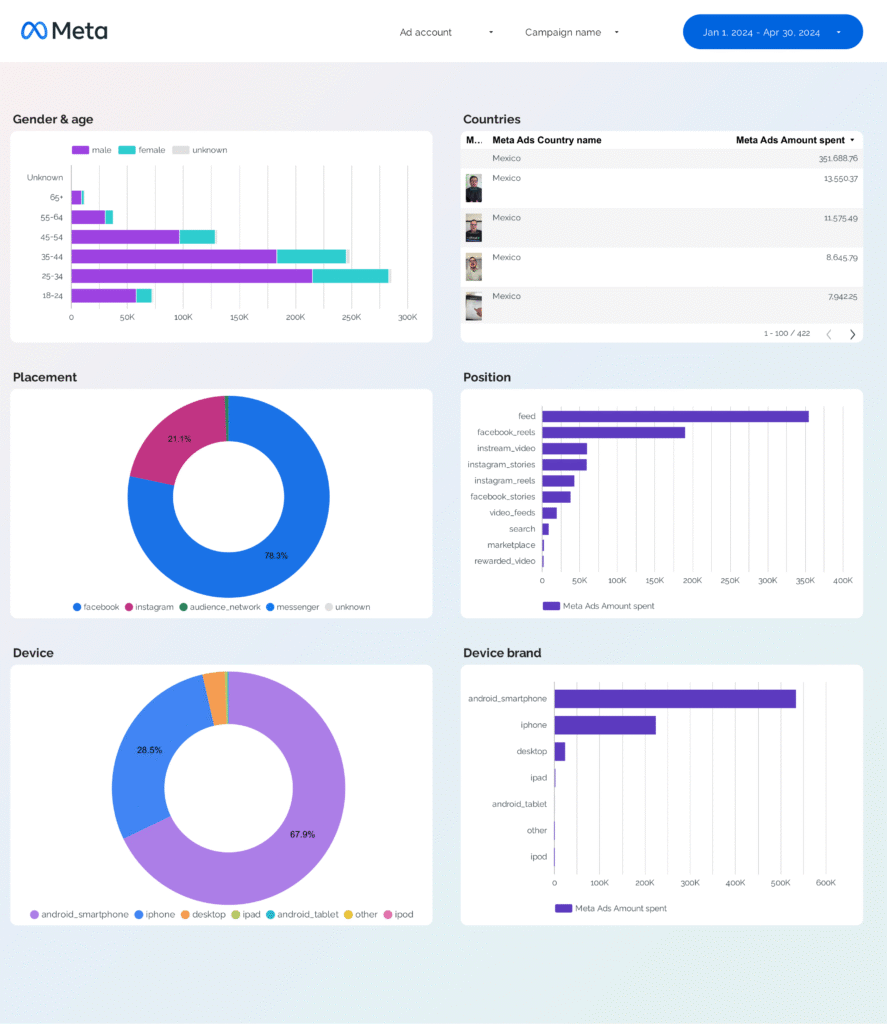Click the instagram legend item
887x1024 pixels.
pyautogui.click(x=149, y=607)
